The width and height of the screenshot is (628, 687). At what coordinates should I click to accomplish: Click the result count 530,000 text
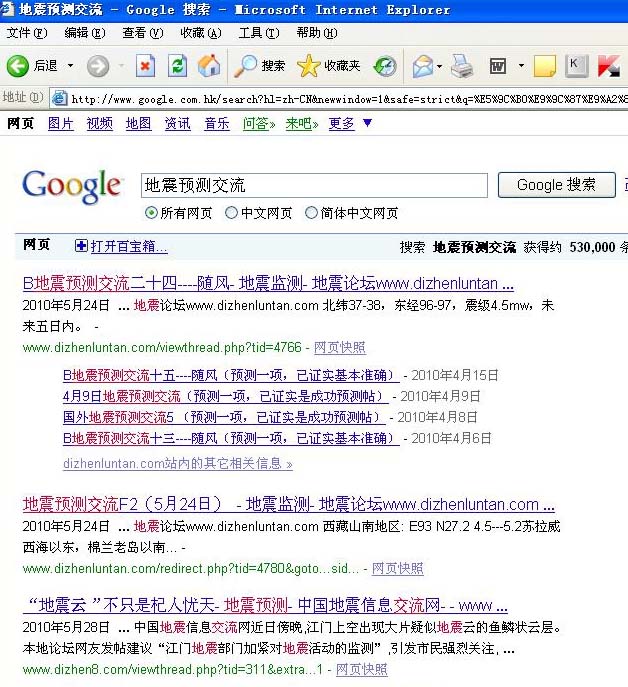(592, 247)
